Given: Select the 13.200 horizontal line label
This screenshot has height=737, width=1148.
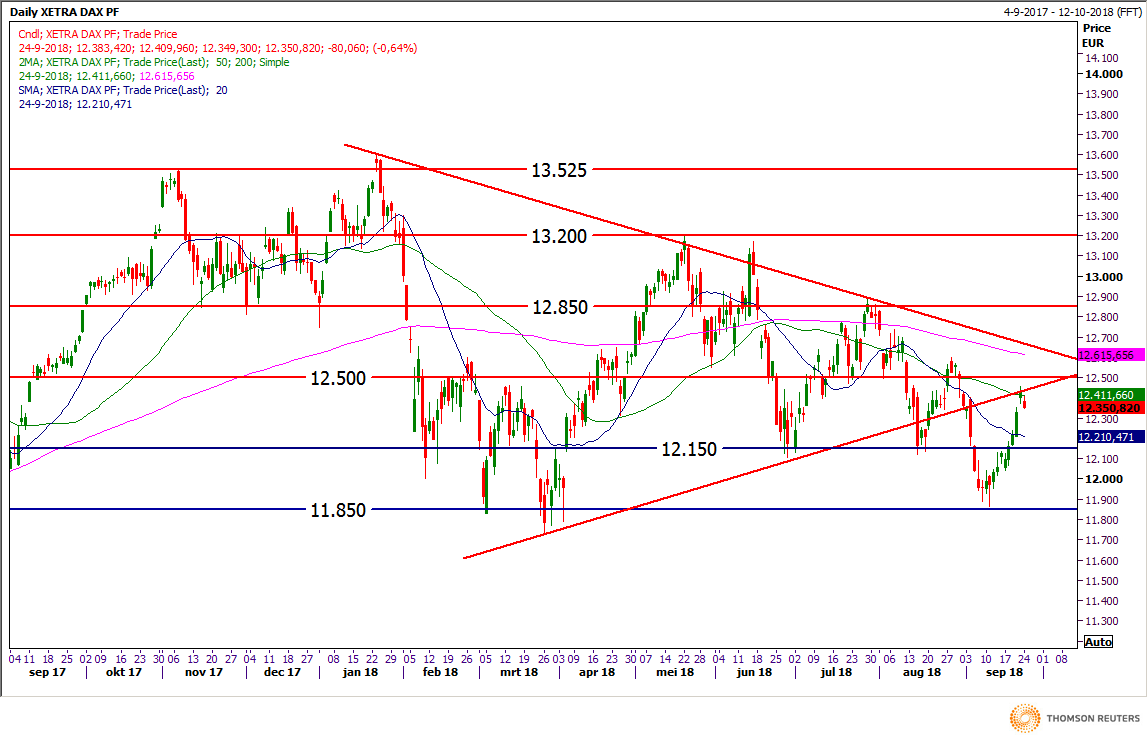Looking at the screenshot, I should (560, 236).
